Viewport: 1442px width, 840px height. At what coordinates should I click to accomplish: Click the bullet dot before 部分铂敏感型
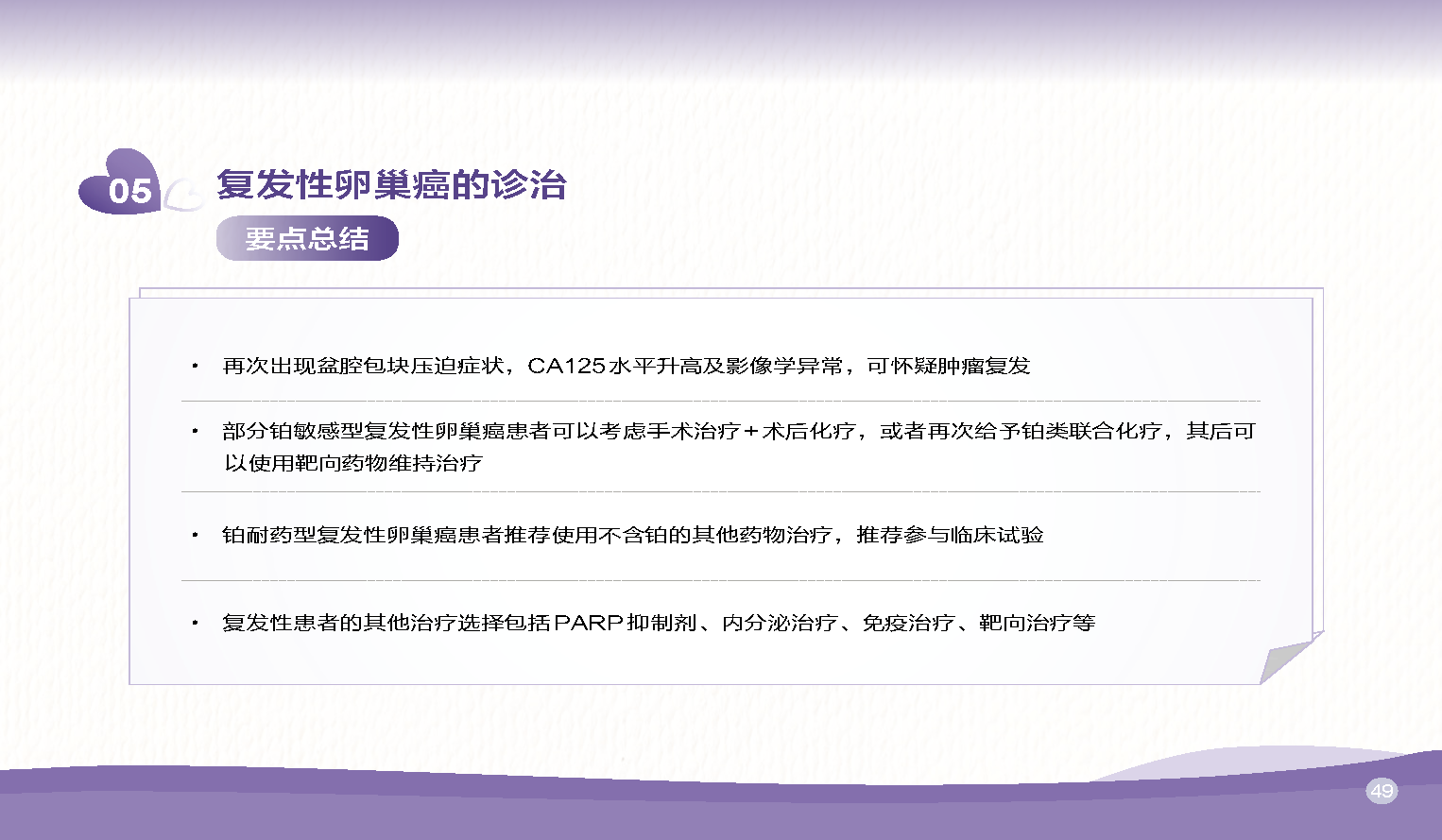195,431
